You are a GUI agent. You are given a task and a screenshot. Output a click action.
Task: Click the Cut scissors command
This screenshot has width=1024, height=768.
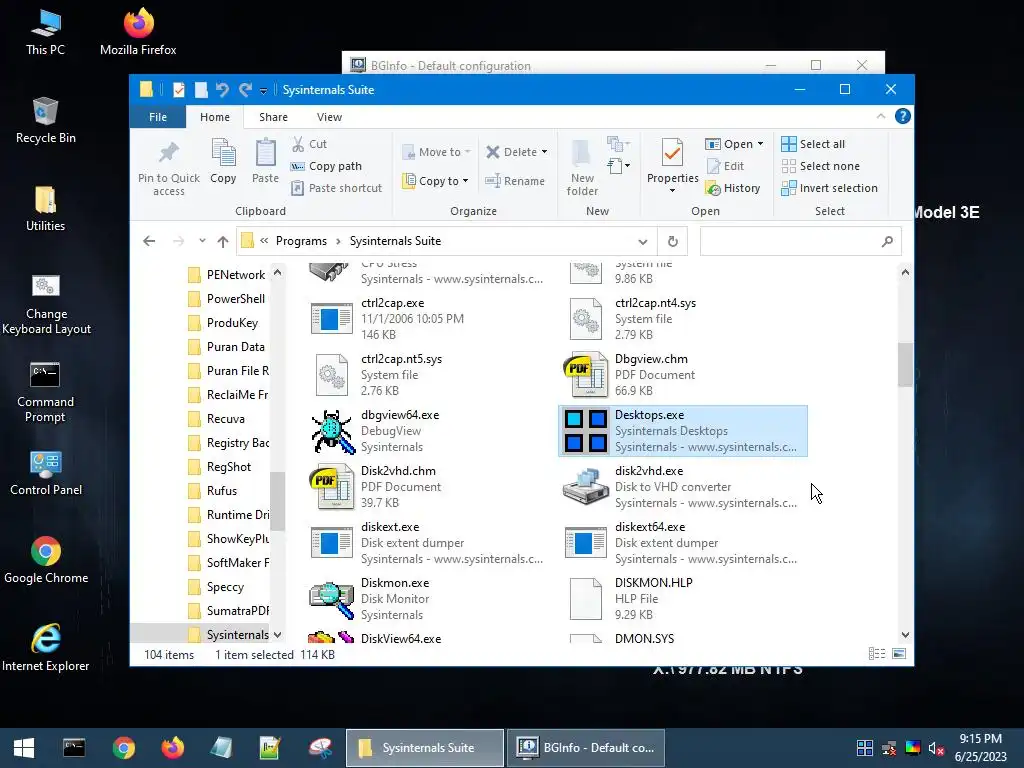click(309, 144)
